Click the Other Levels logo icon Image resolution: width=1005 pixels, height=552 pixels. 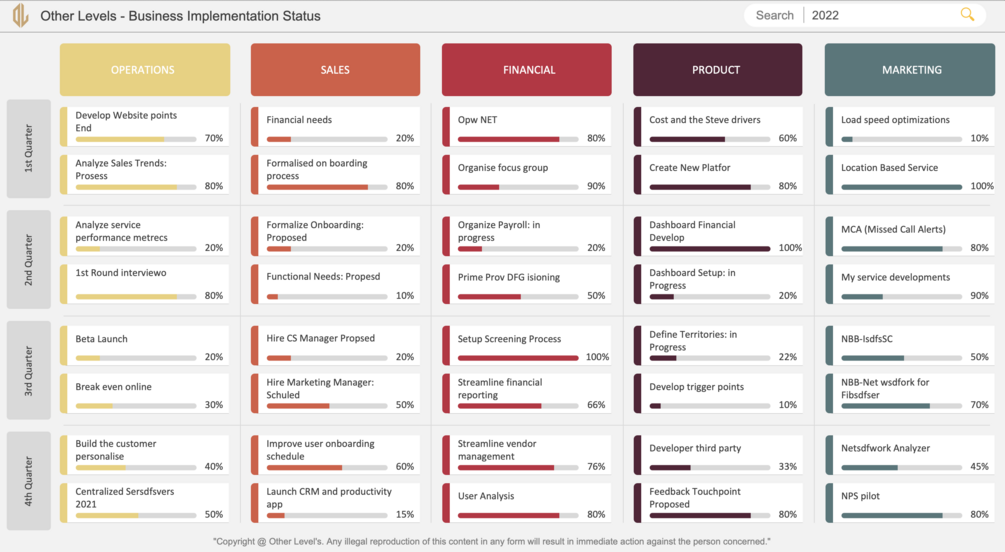point(21,15)
